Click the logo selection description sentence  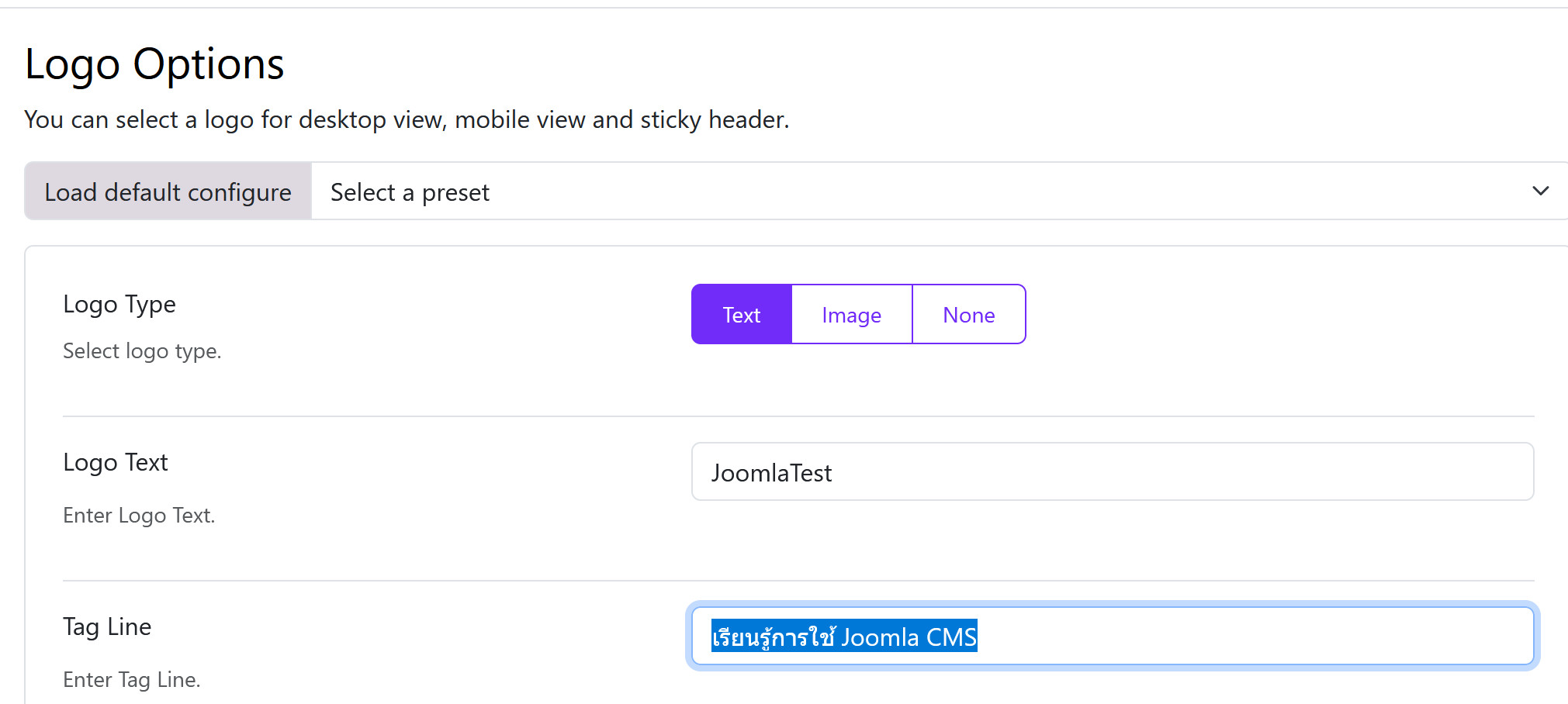pos(407,119)
